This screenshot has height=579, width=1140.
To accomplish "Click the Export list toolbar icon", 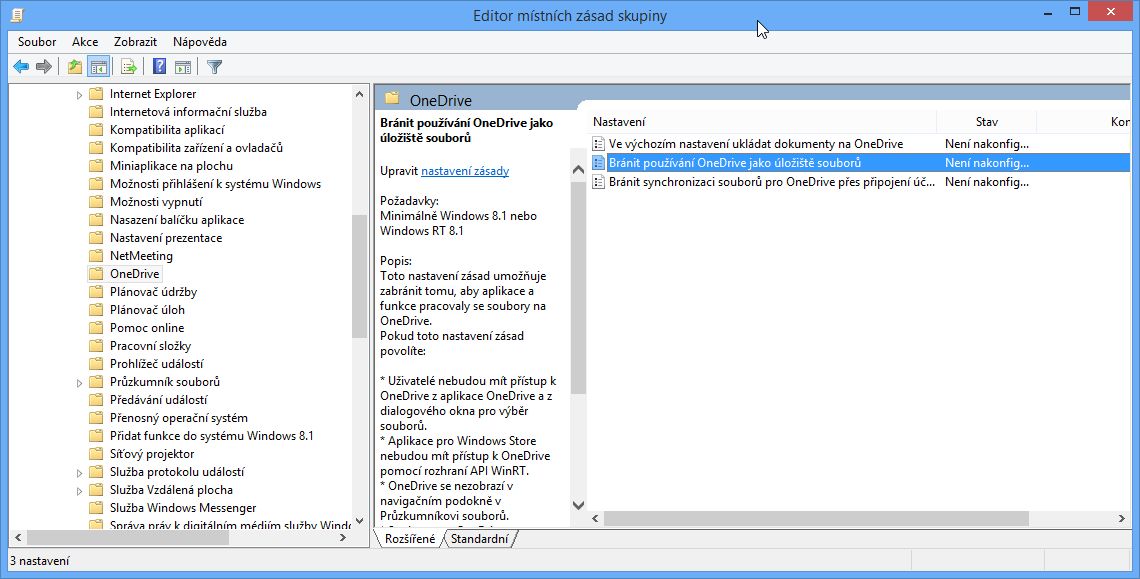I will (129, 67).
